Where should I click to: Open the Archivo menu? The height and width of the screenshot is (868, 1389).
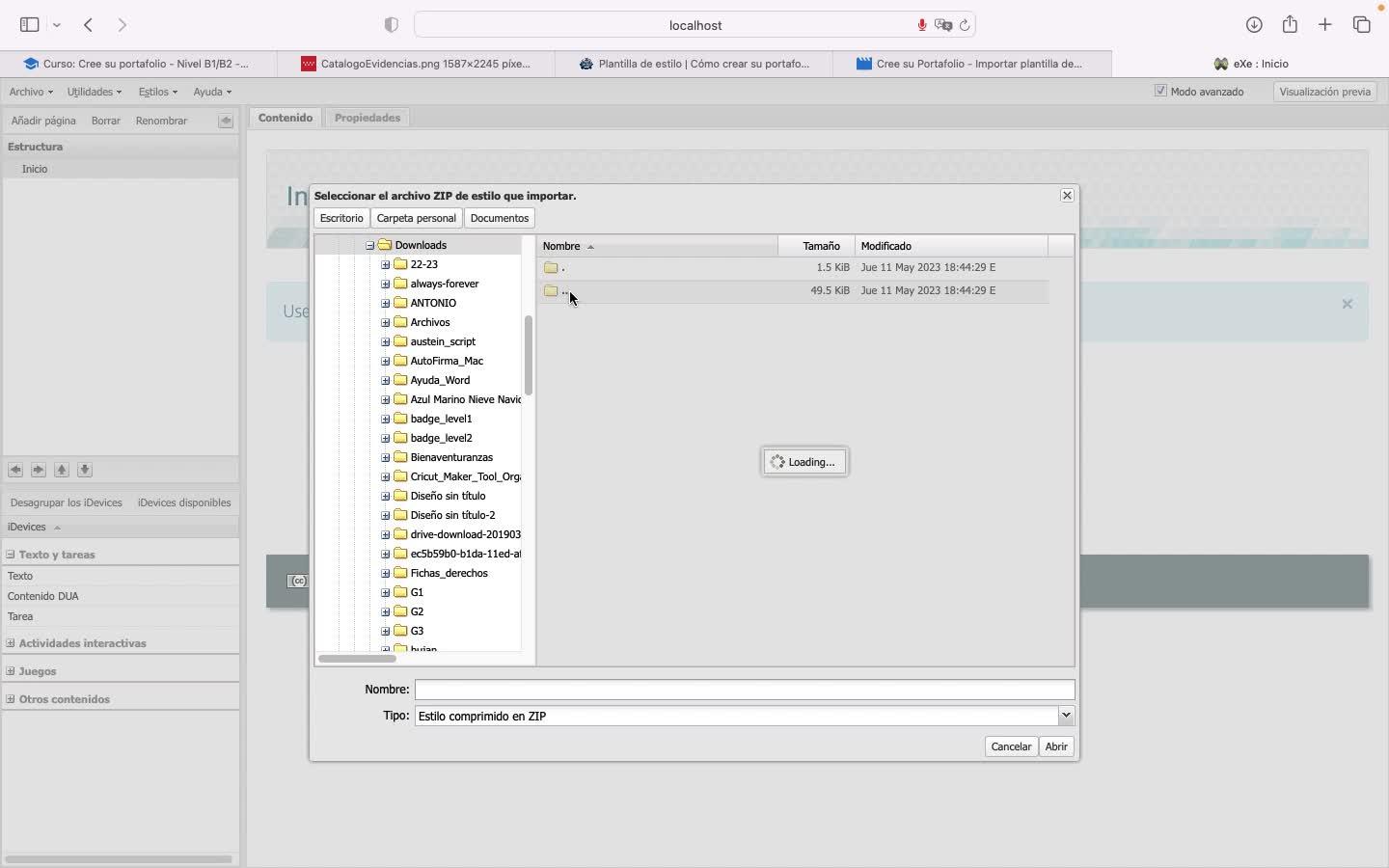point(31,92)
